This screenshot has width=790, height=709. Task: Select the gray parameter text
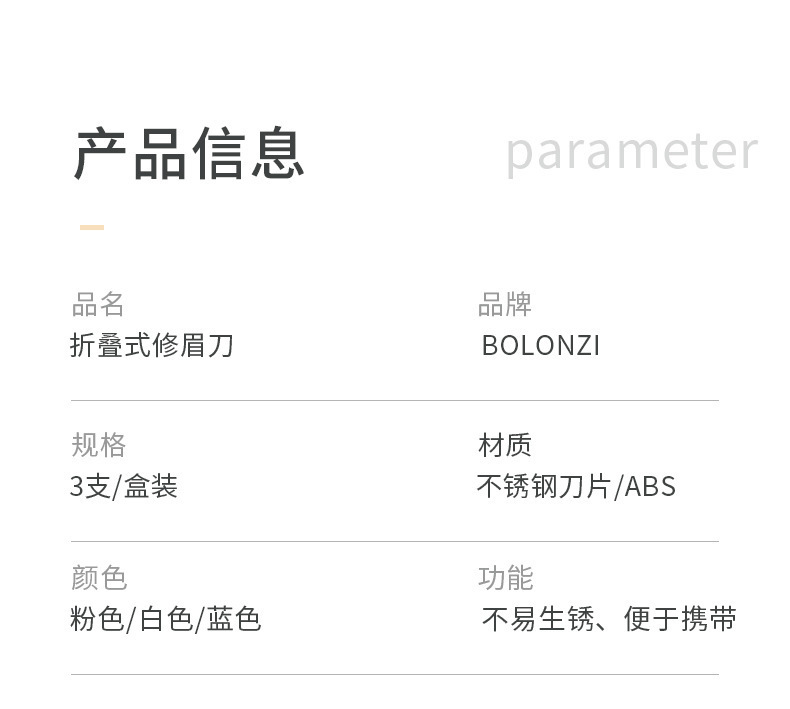(x=631, y=151)
